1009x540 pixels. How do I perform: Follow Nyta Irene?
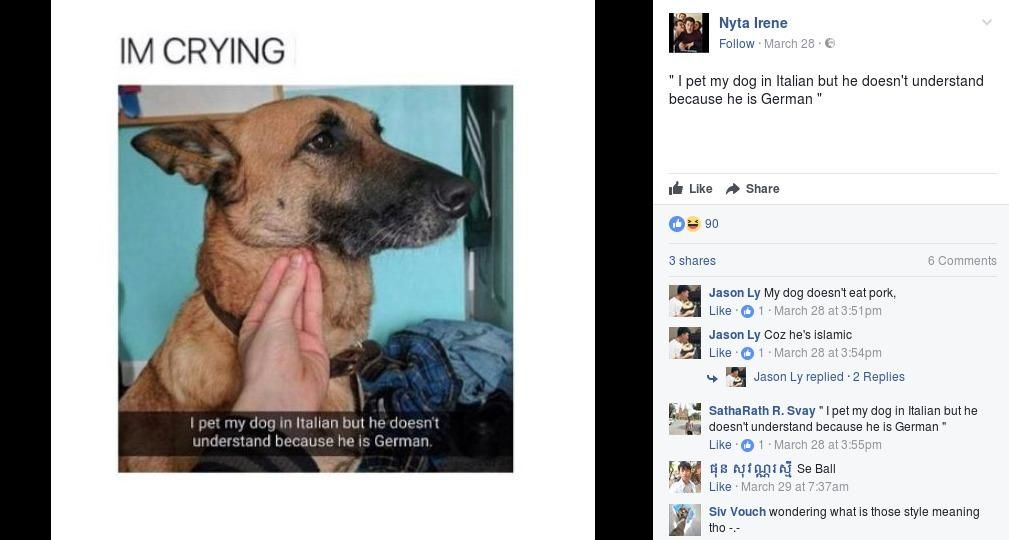pyautogui.click(x=736, y=43)
